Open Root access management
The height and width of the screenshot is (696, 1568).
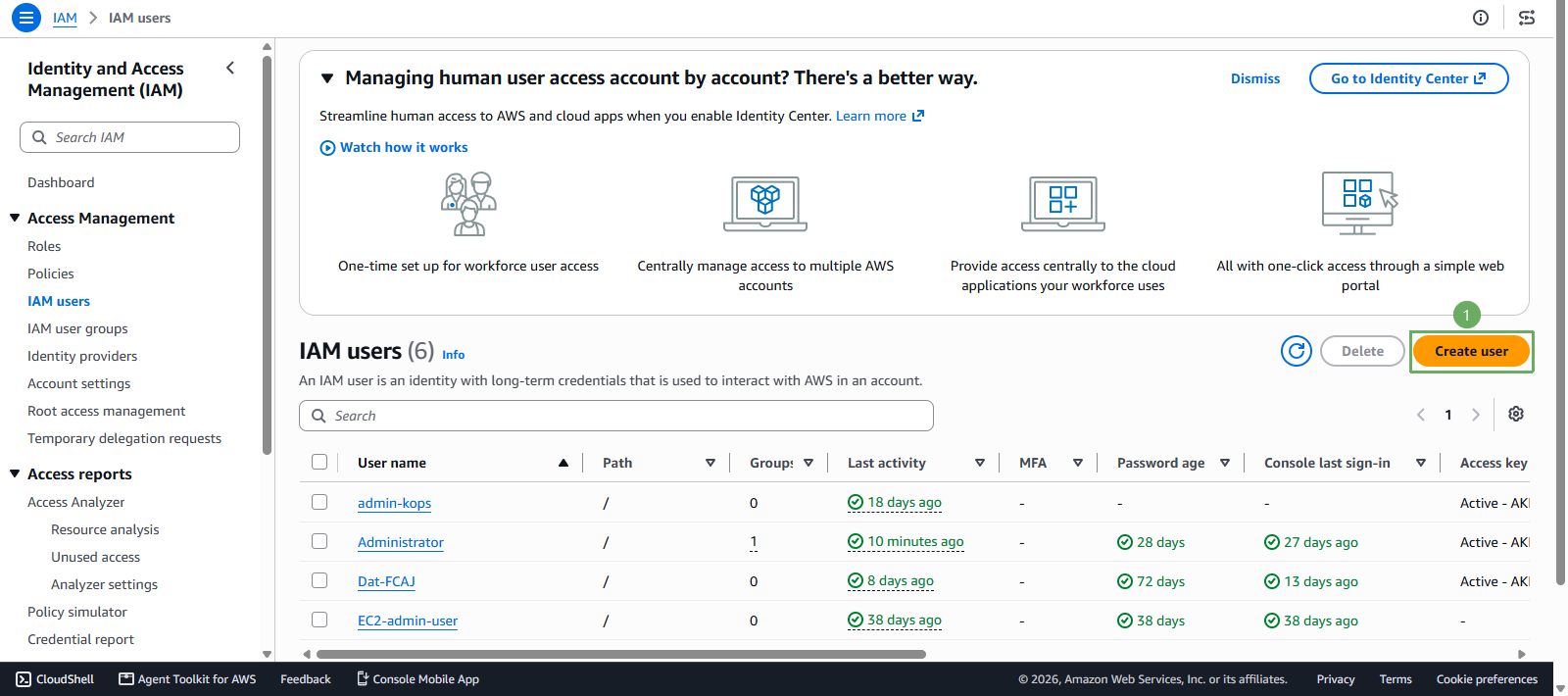pos(106,411)
